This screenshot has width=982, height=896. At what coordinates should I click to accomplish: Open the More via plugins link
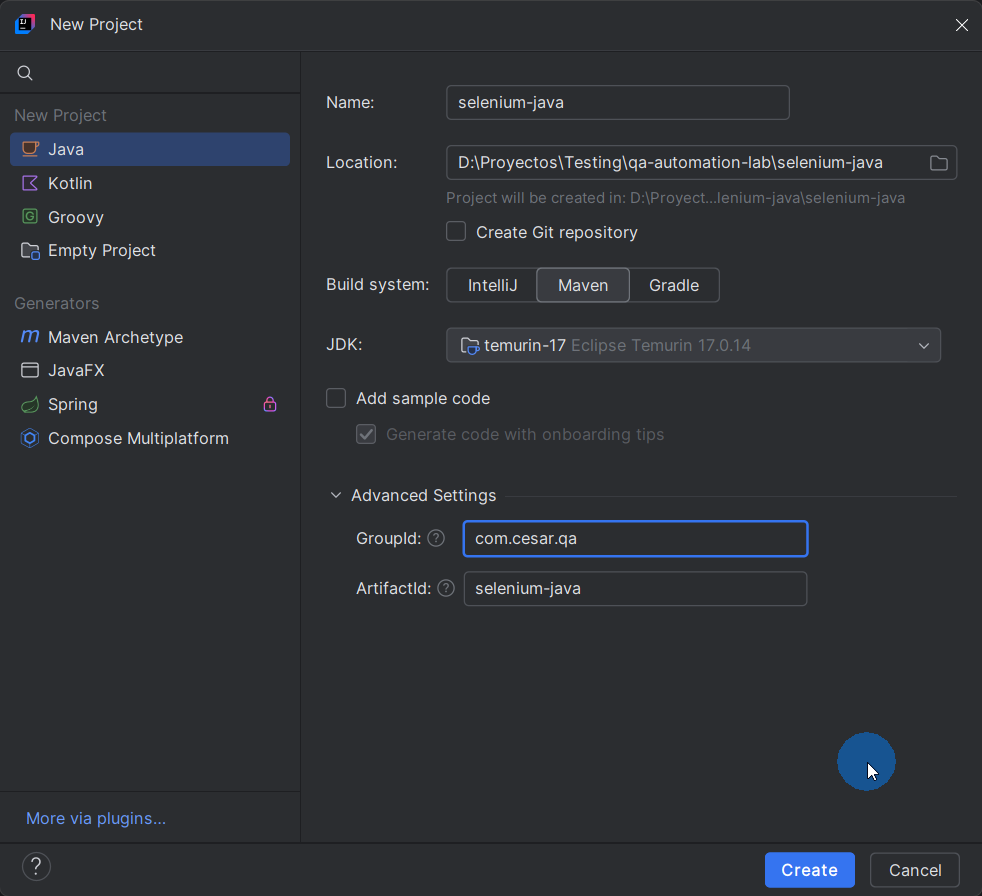click(95, 817)
